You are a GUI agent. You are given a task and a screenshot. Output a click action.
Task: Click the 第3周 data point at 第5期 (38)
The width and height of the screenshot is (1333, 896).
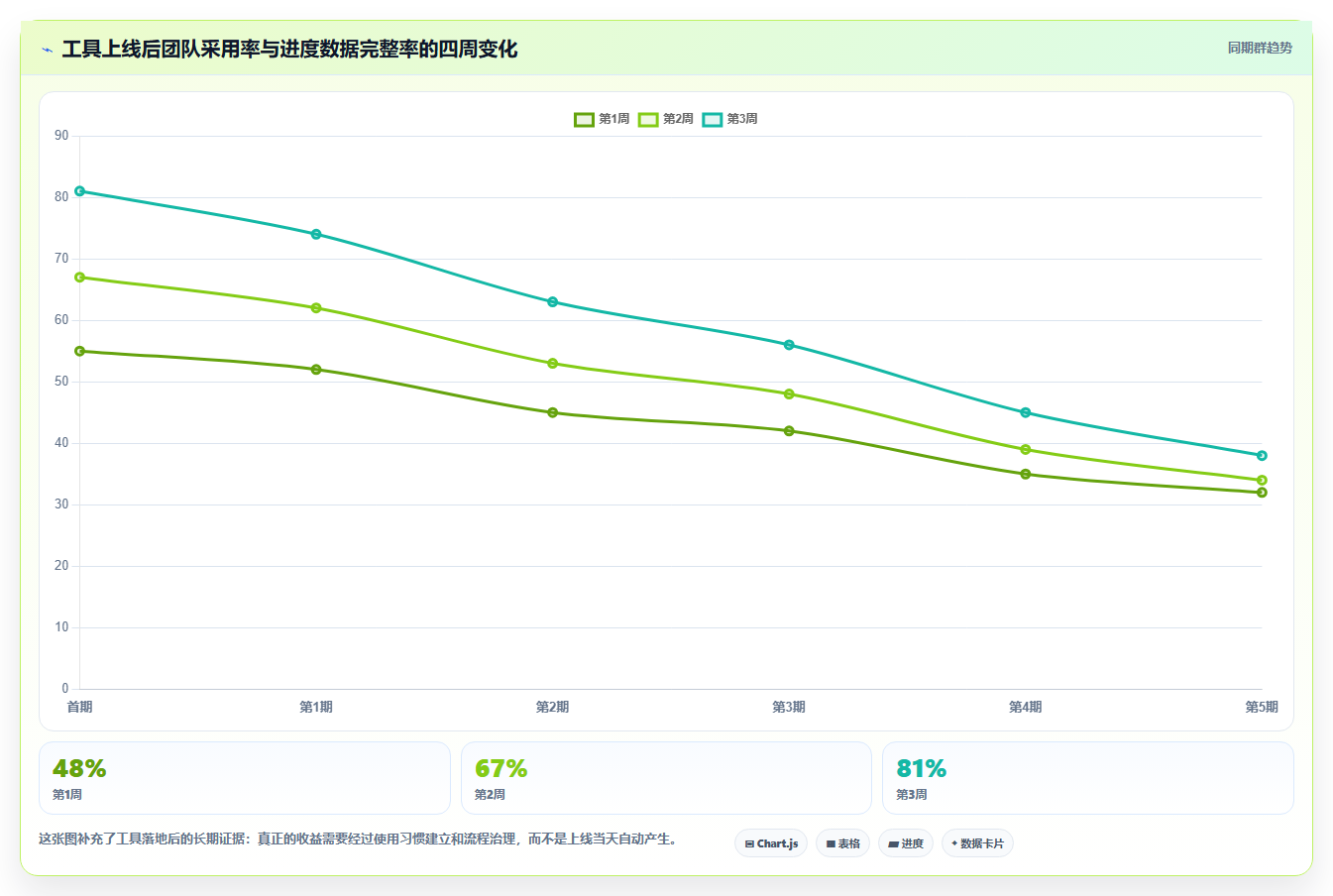tap(1262, 456)
